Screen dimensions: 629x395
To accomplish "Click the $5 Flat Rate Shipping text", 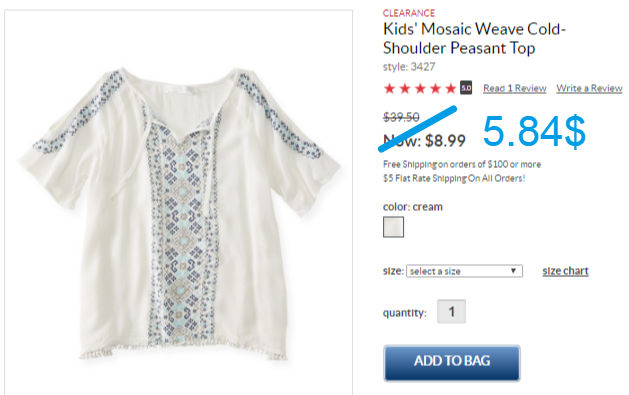I will (454, 178).
